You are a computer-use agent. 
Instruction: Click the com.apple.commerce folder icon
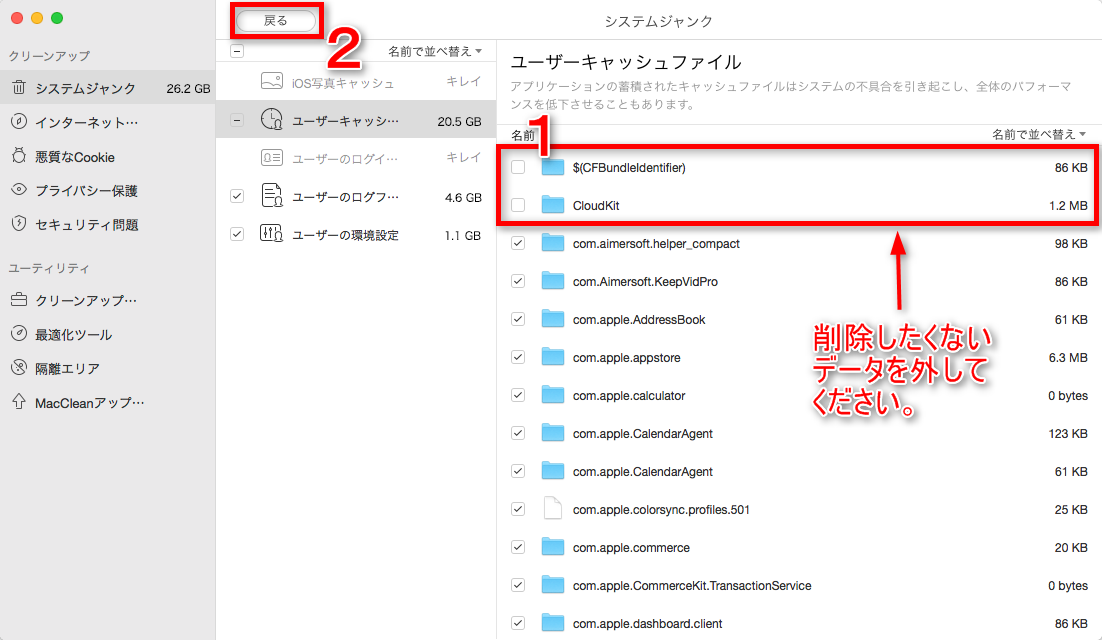(553, 547)
